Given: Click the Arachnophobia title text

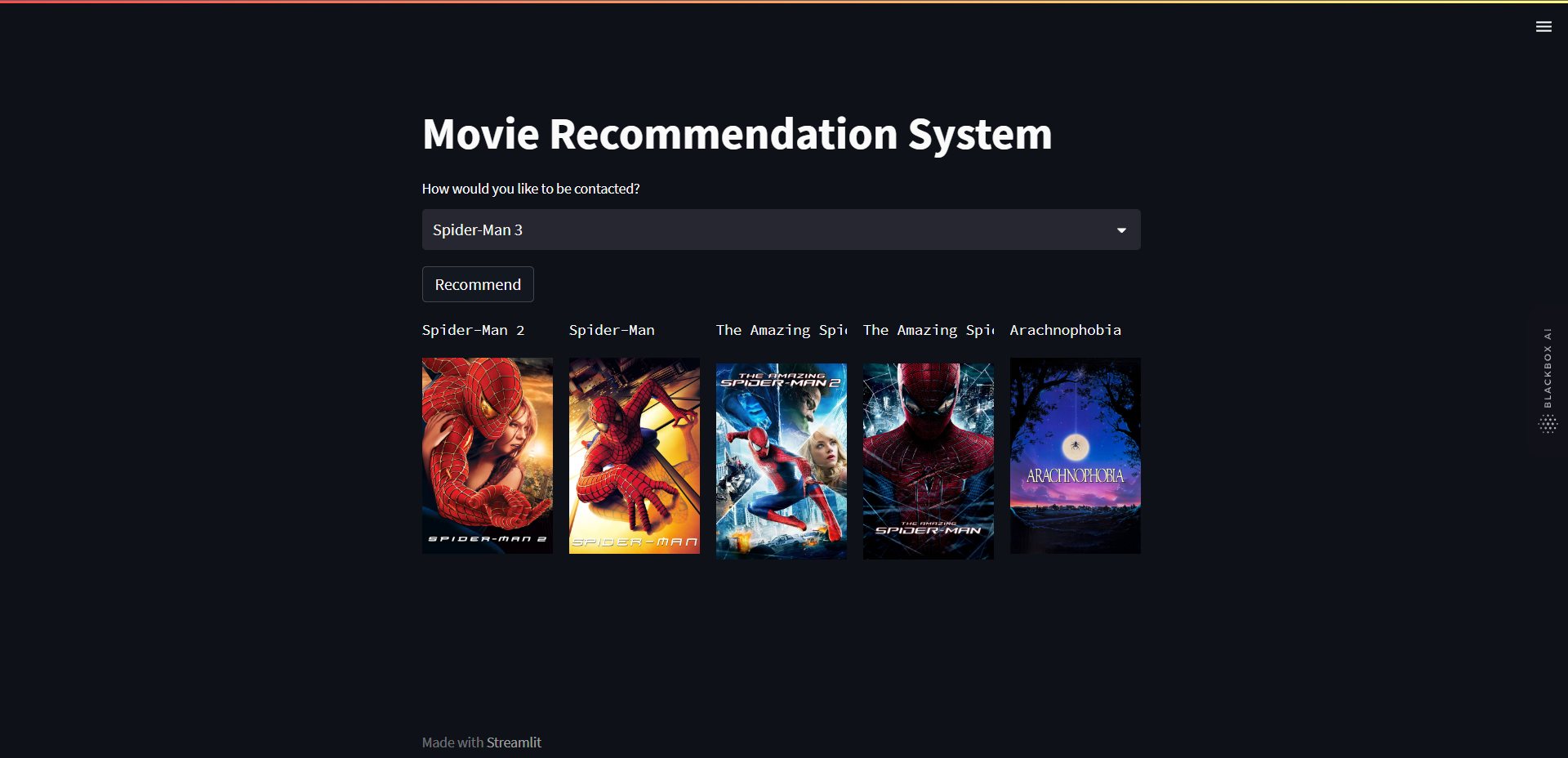Looking at the screenshot, I should tap(1066, 330).
